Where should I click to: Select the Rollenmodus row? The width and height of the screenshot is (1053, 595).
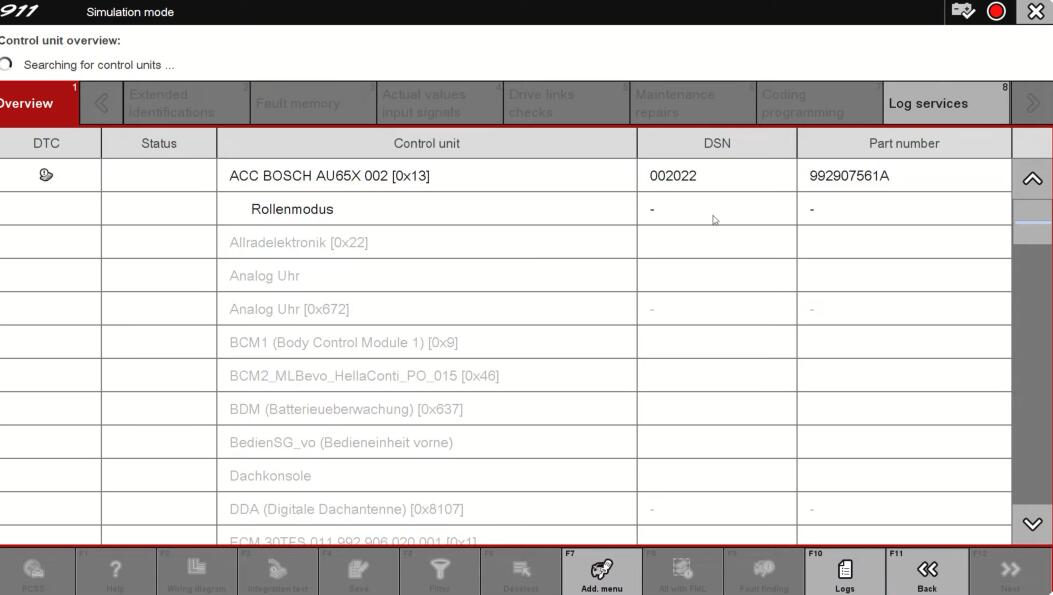click(292, 209)
